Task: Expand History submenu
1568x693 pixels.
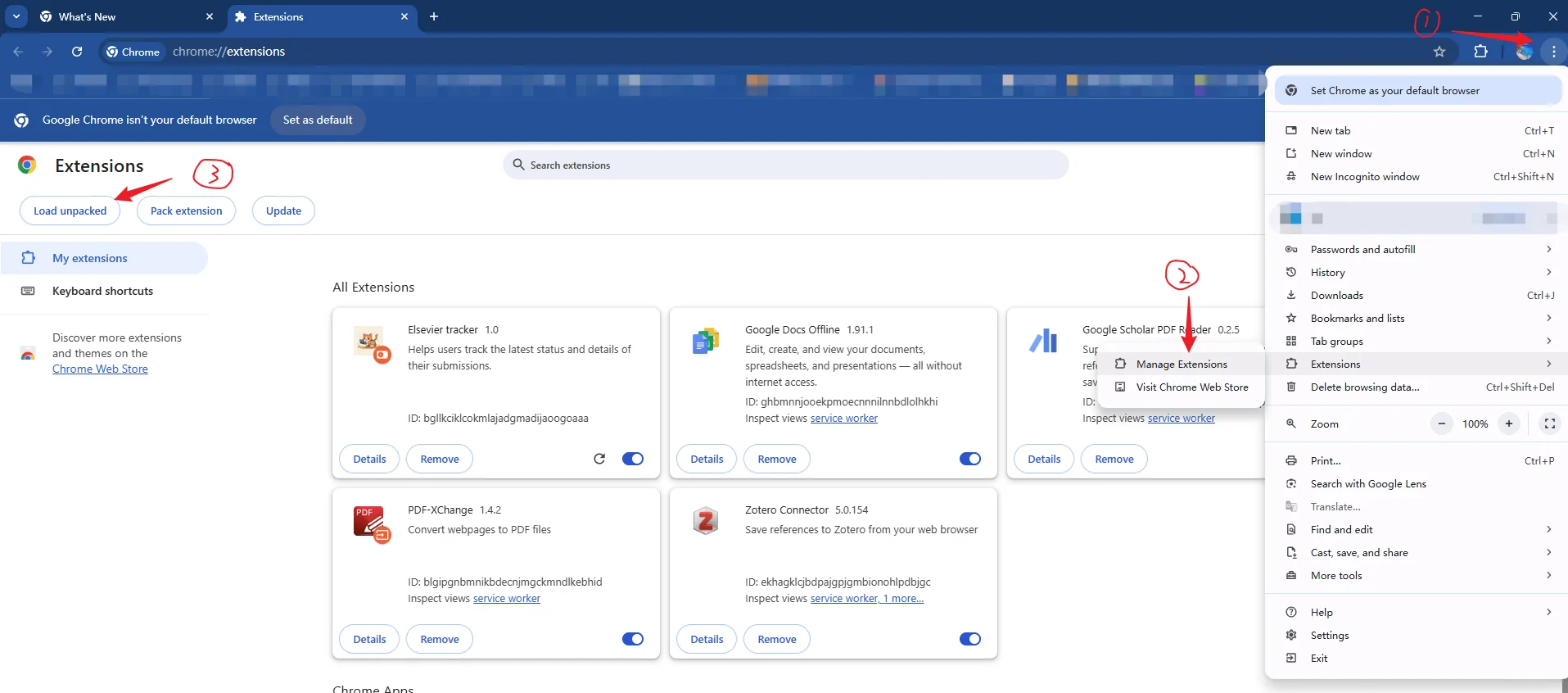Action: point(1417,273)
